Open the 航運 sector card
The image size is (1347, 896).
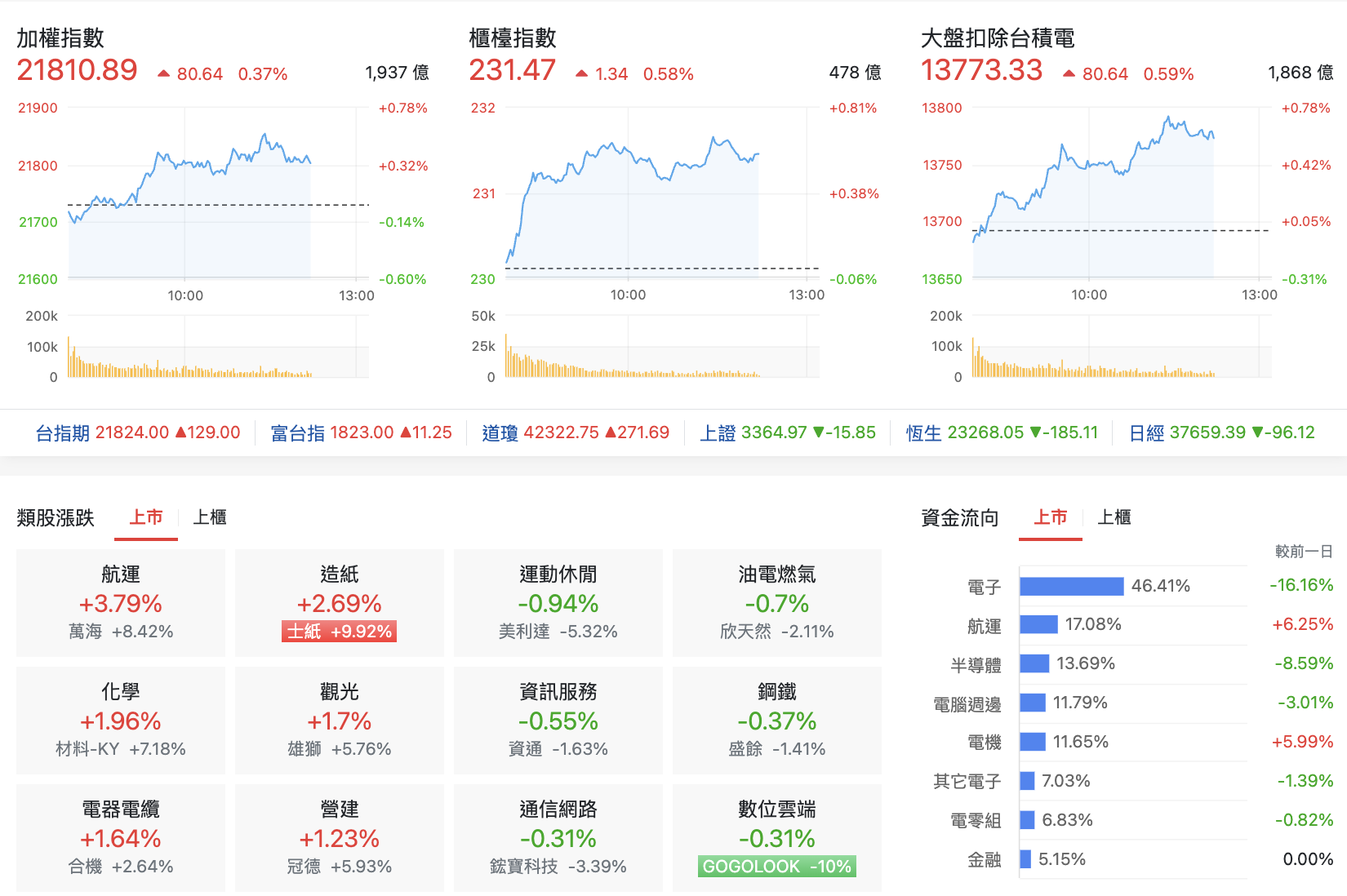[x=121, y=603]
